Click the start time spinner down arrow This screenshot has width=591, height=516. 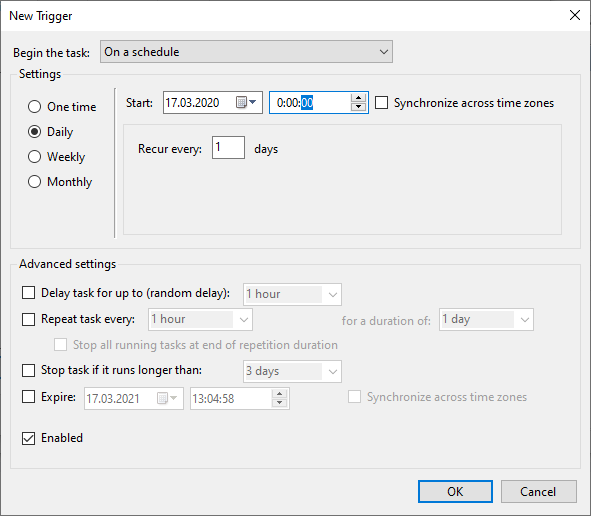click(x=358, y=107)
